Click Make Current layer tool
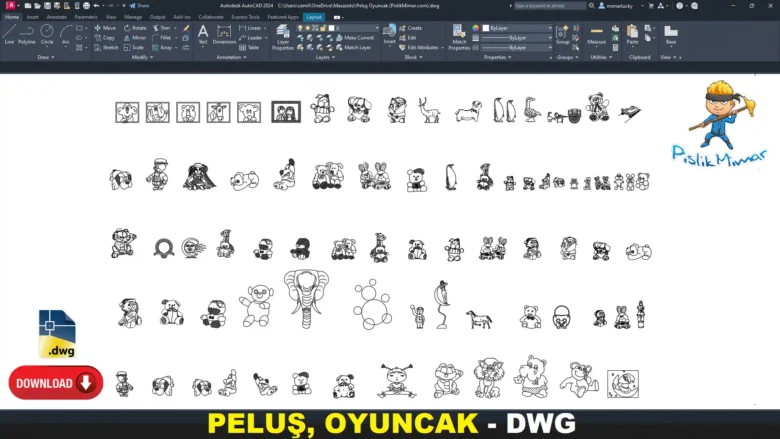This screenshot has height=439, width=780. pos(355,38)
